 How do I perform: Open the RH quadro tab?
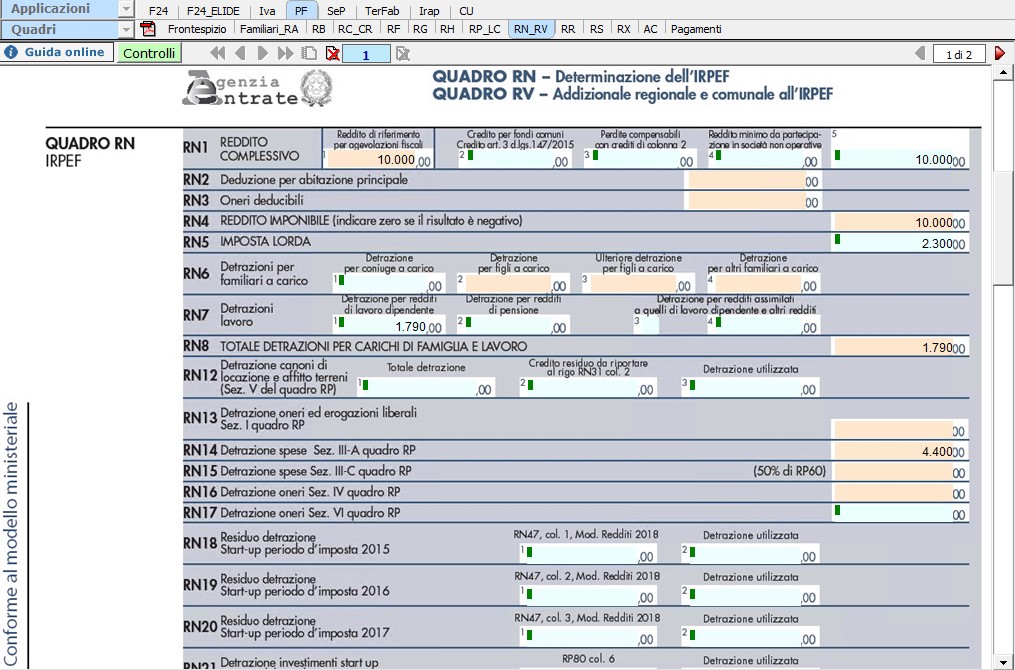(447, 29)
